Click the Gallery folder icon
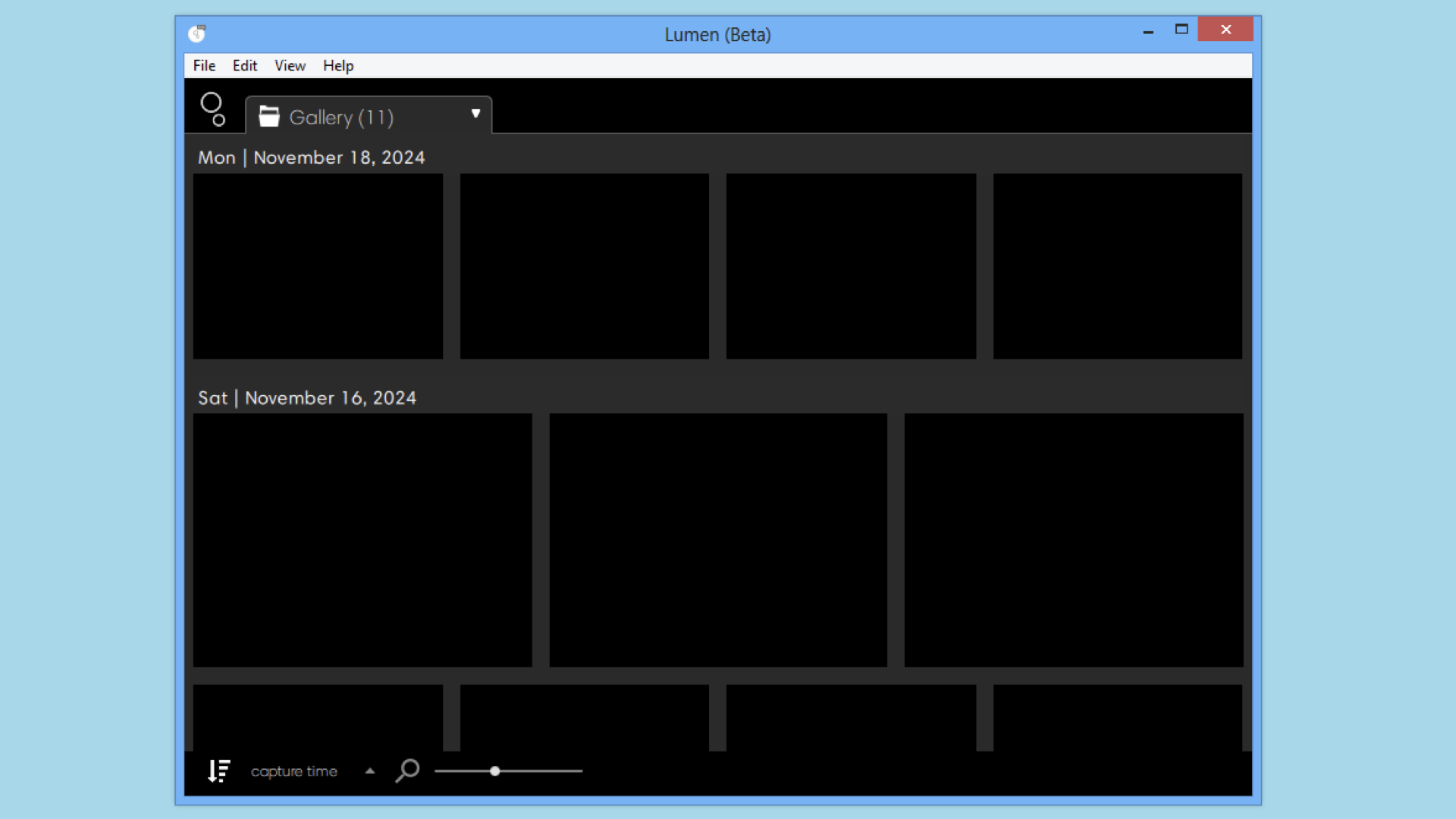Image resolution: width=1456 pixels, height=819 pixels. tap(268, 117)
